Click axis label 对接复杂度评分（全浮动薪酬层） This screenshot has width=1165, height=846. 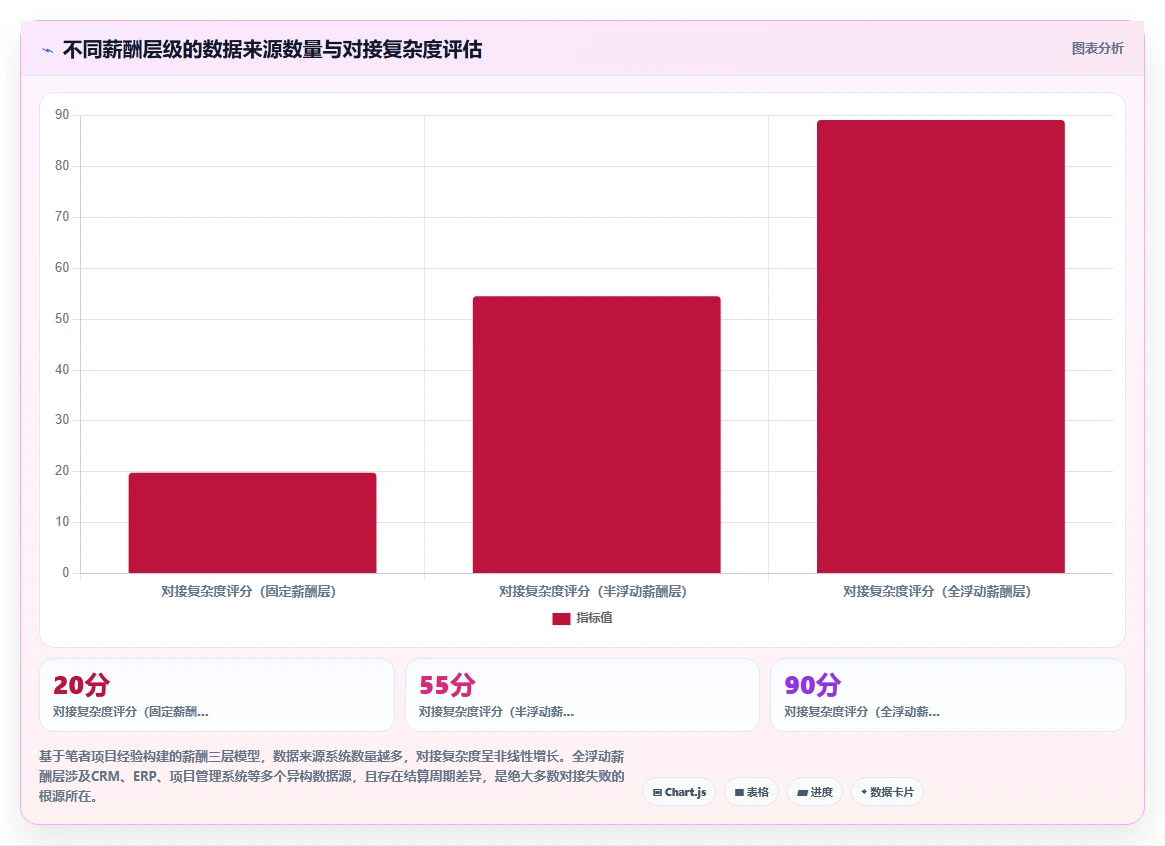(936, 592)
